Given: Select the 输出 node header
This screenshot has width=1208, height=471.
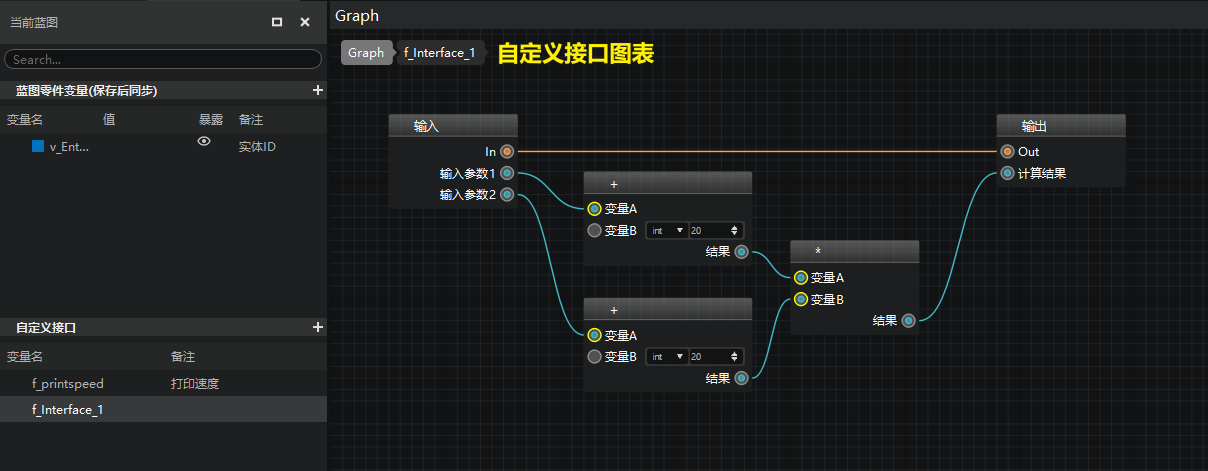Looking at the screenshot, I should (1061, 126).
